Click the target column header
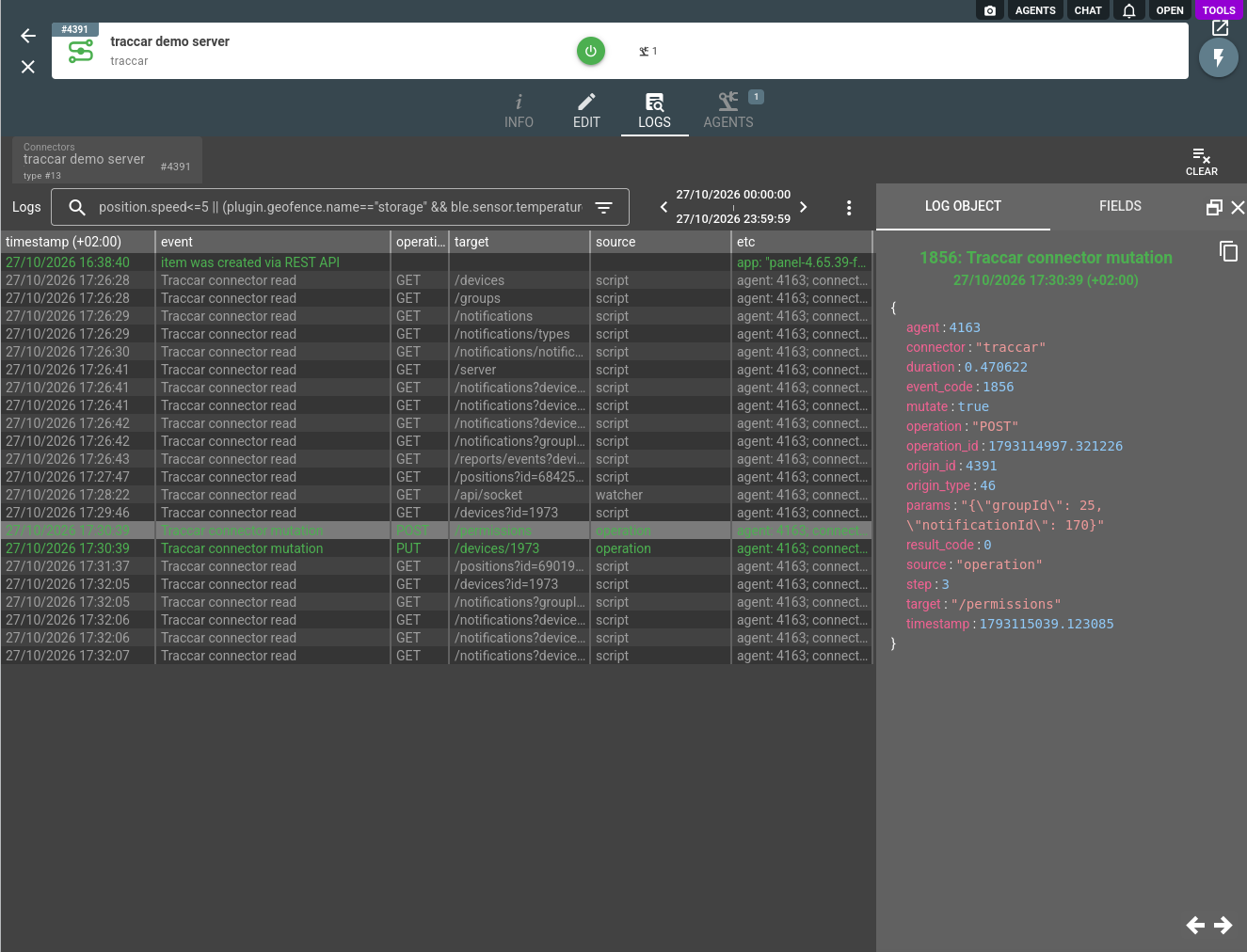 [x=520, y=242]
